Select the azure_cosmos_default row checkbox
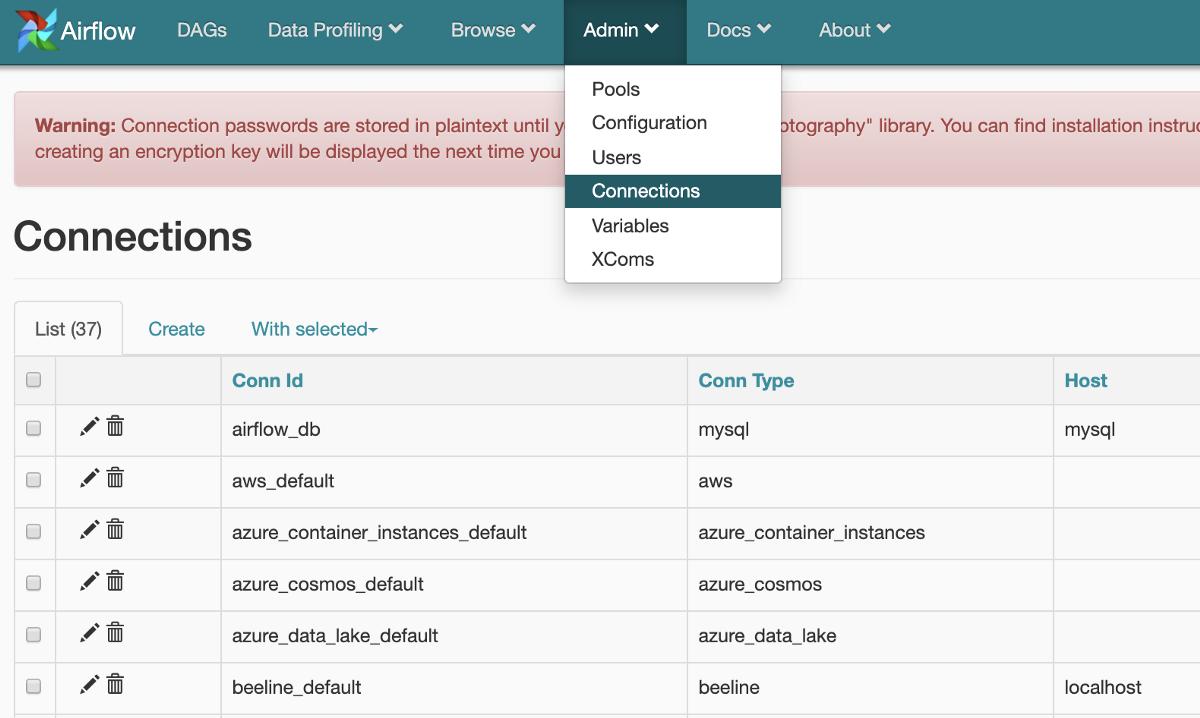The height and width of the screenshot is (718, 1200). tap(34, 583)
